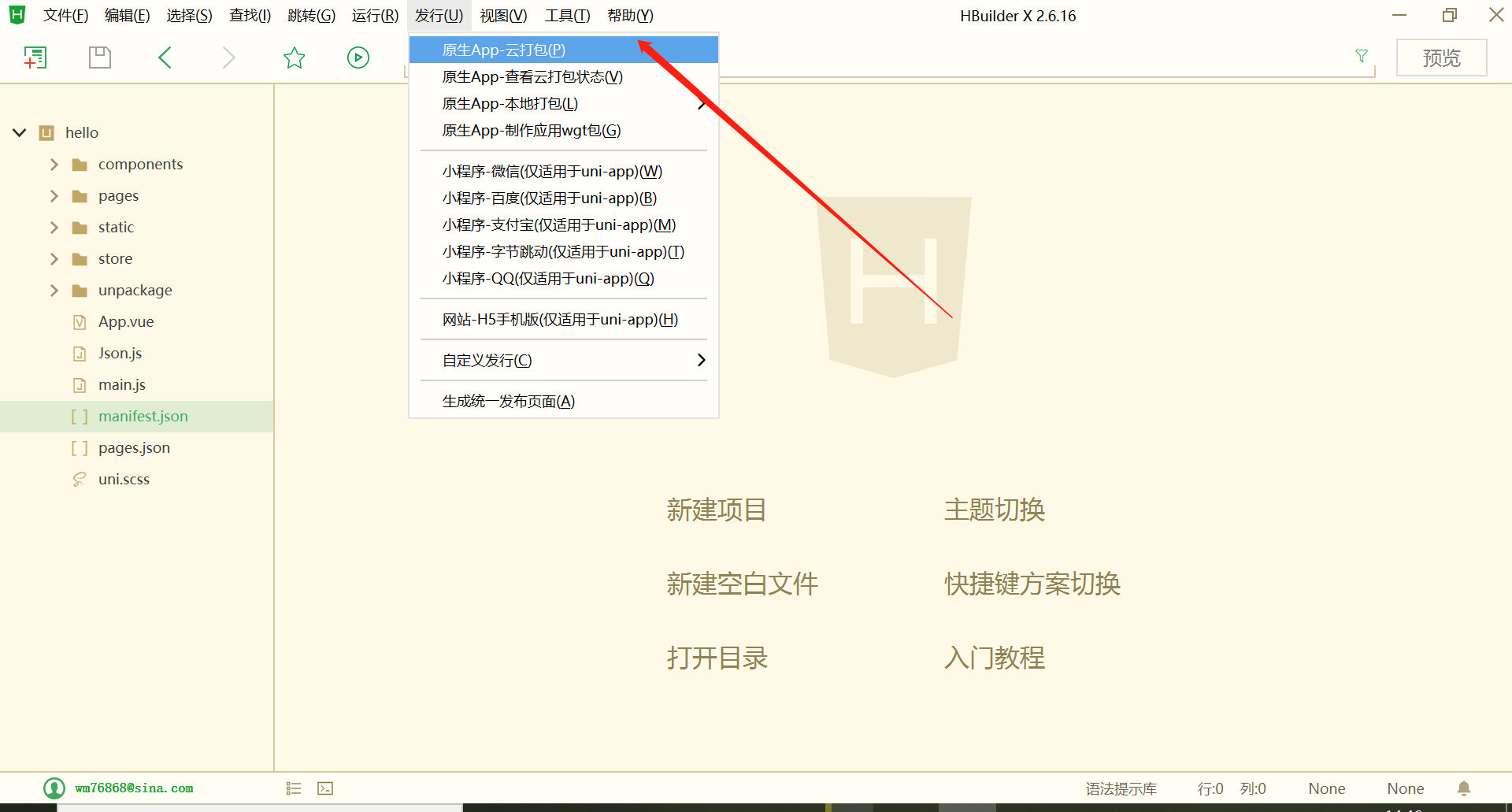This screenshot has height=812, width=1512.
Task: Click the 行:0 status bar entry
Action: pyautogui.click(x=1210, y=789)
